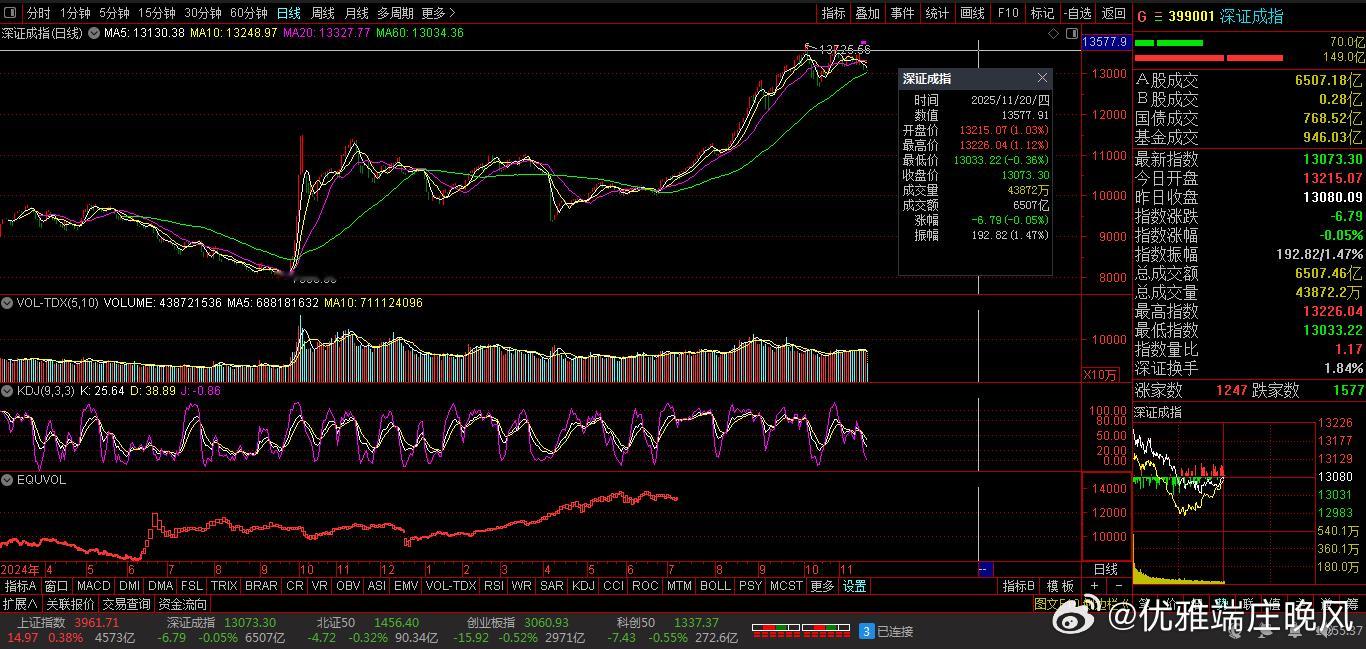The width and height of the screenshot is (1366, 649).
Task: Switch indicator to MCST
Action: click(x=786, y=586)
